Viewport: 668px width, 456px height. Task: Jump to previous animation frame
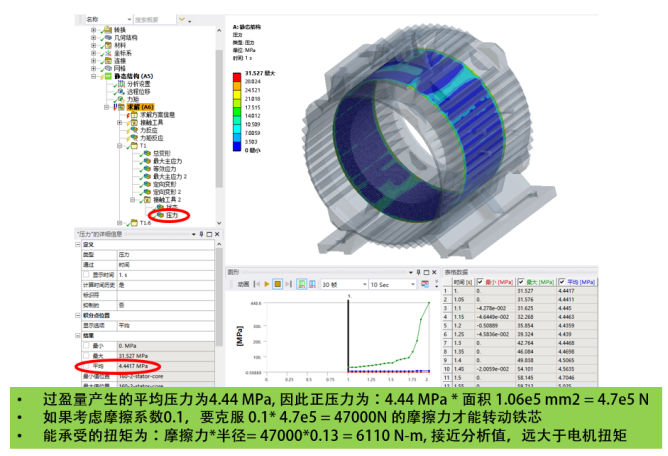pos(256,284)
